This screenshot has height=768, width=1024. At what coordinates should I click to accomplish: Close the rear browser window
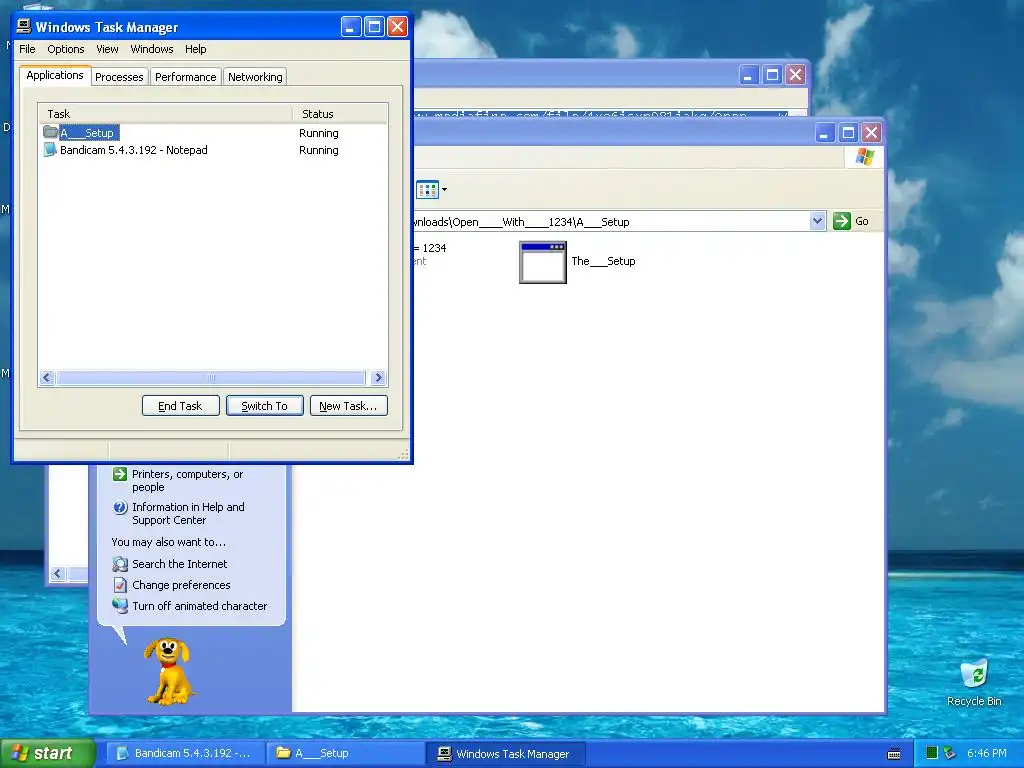tap(795, 75)
